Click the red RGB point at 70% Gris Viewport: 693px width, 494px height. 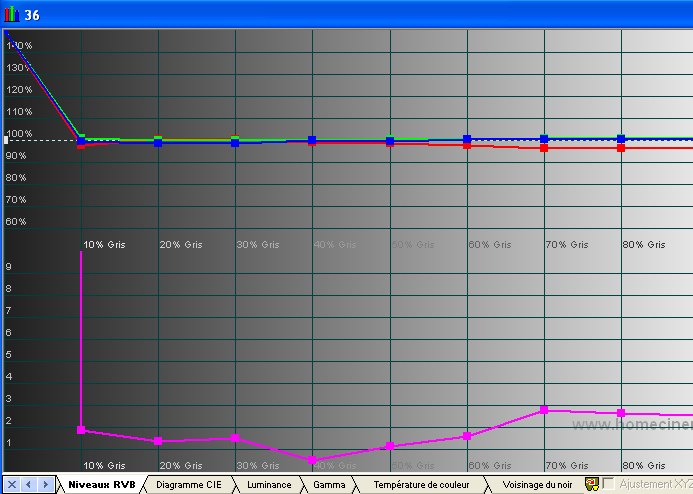[544, 148]
